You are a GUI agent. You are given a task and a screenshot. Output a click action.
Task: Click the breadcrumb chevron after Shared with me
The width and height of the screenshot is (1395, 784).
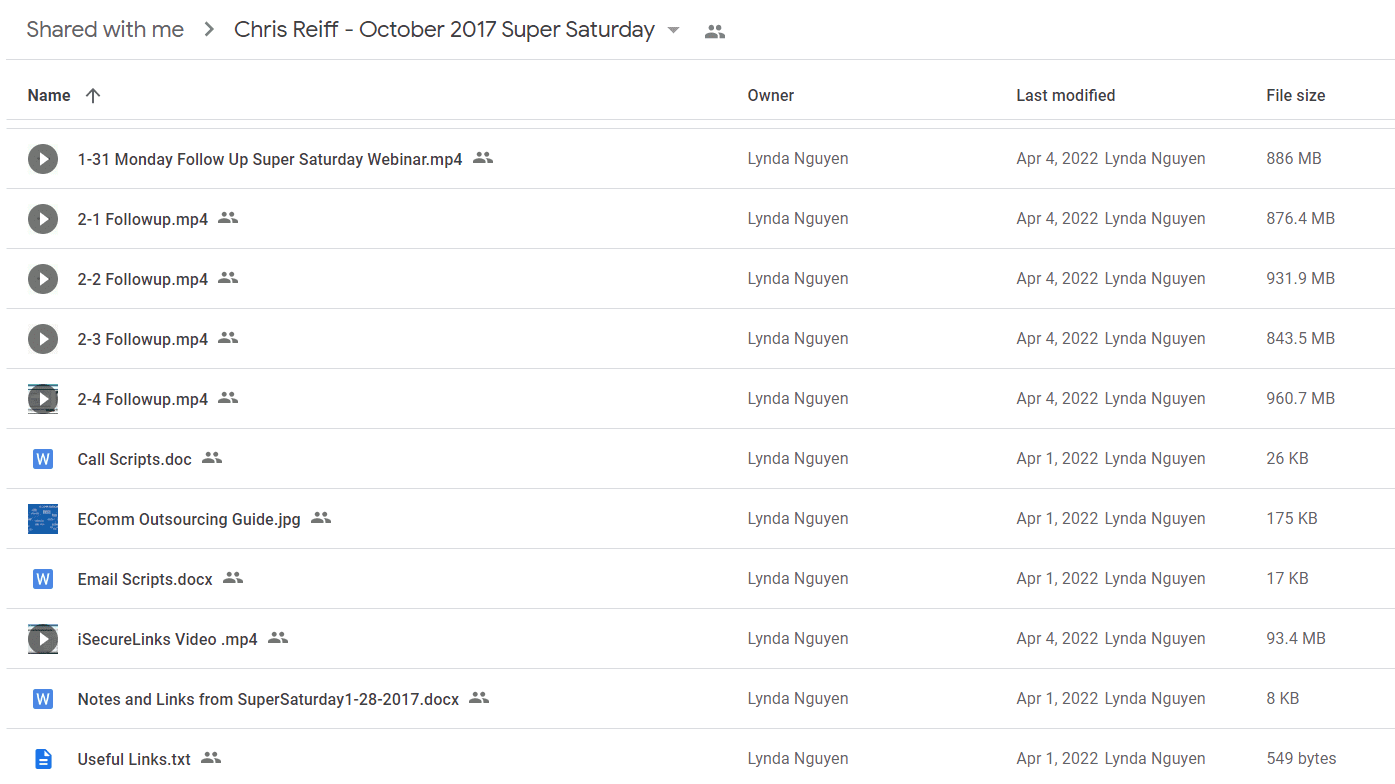click(209, 30)
